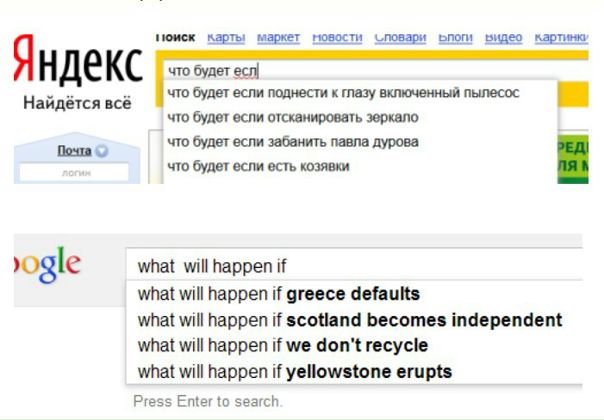Select the есть козявки suggestion

259,166
